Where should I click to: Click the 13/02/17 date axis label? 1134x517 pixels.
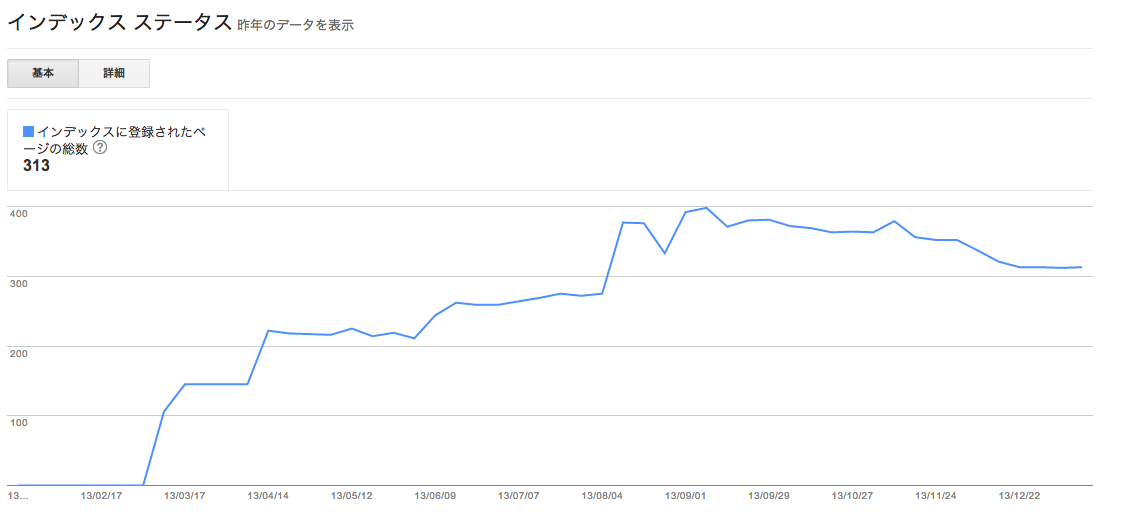click(x=101, y=496)
